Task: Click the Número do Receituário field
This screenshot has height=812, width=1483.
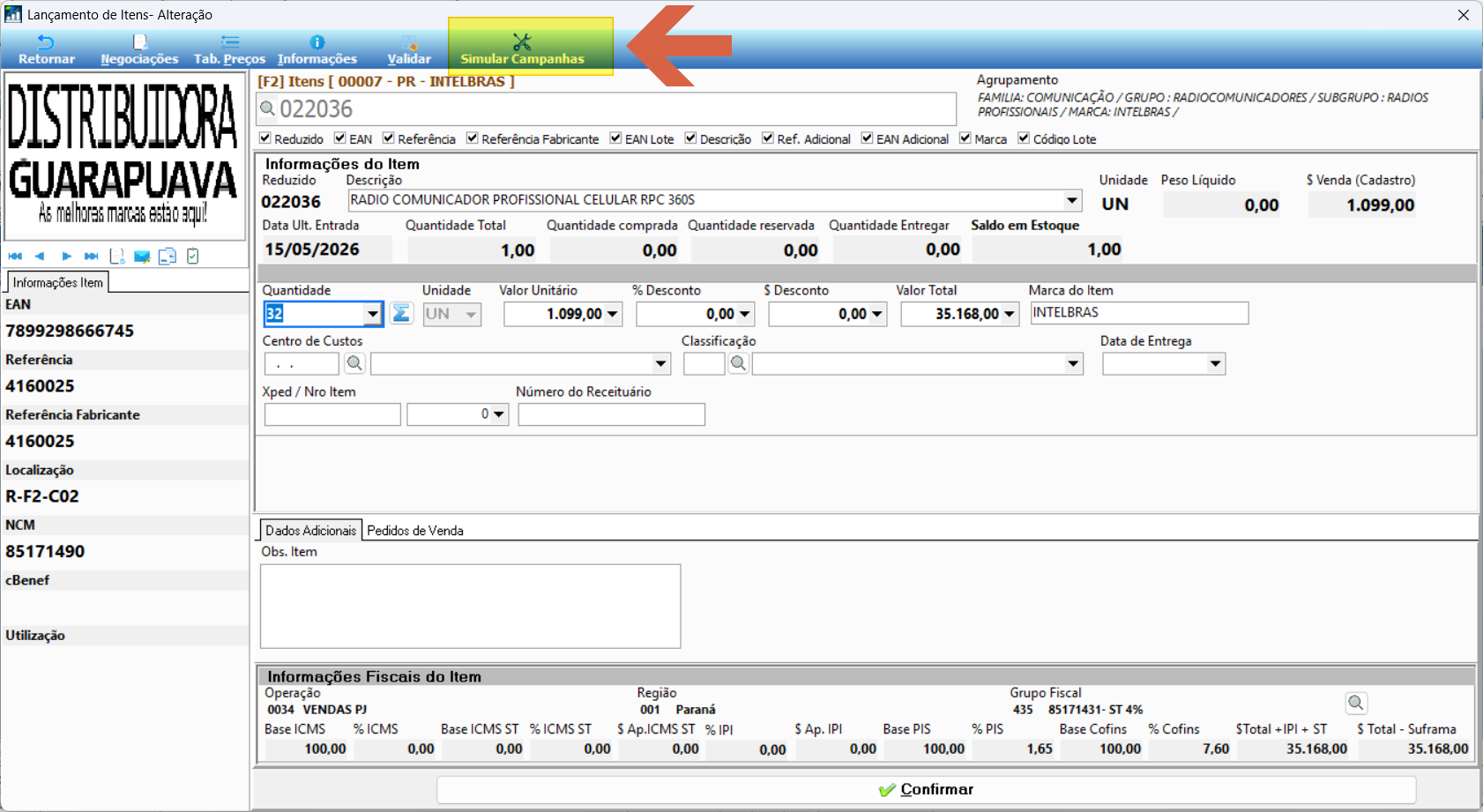Action: 611,414
